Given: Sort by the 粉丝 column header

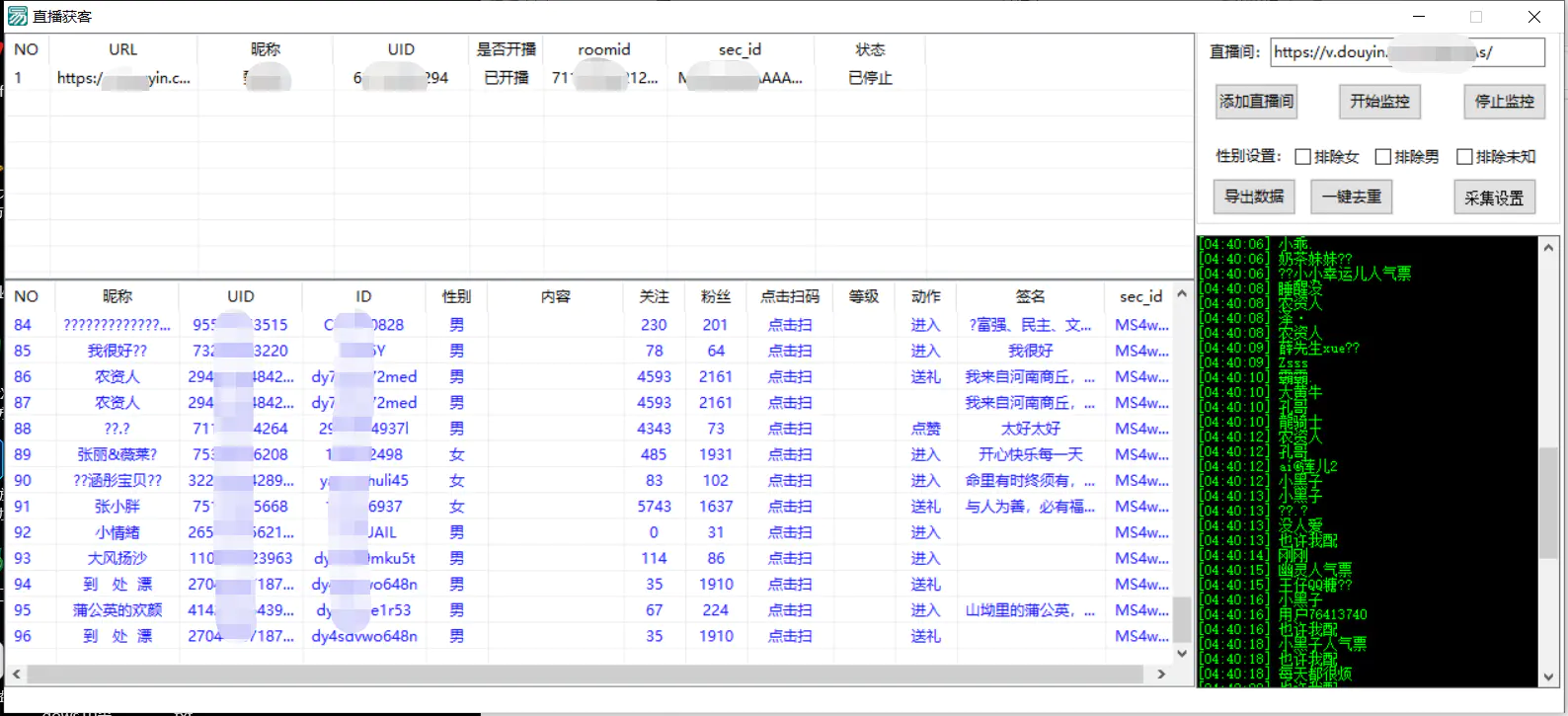Looking at the screenshot, I should [x=715, y=296].
